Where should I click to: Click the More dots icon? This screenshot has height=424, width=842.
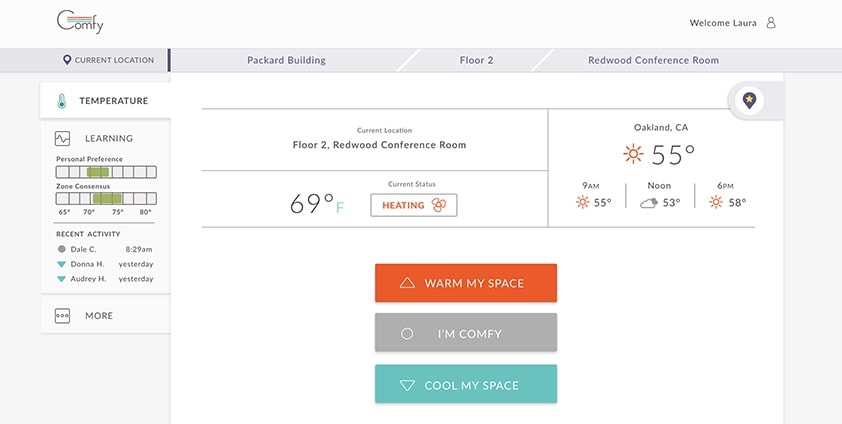coord(62,316)
